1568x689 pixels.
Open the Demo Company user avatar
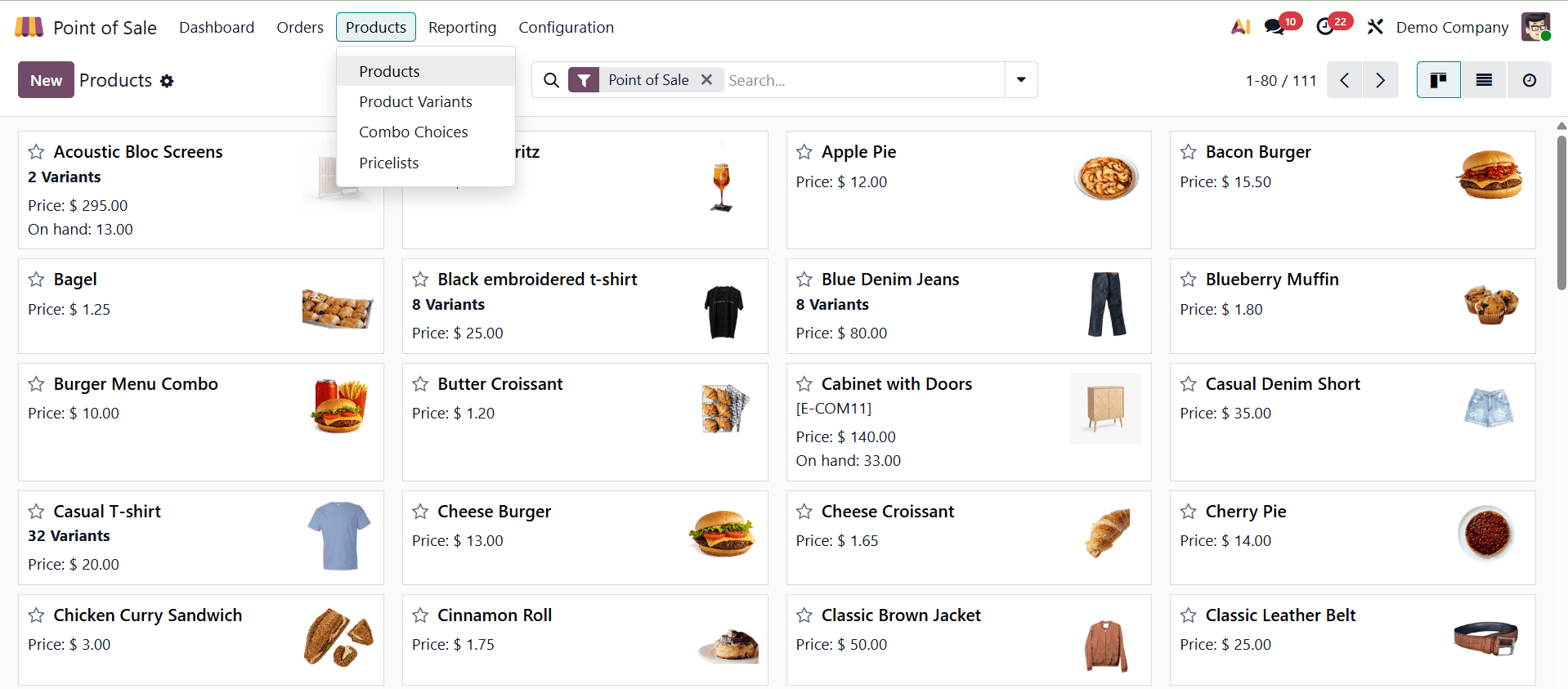[1536, 26]
